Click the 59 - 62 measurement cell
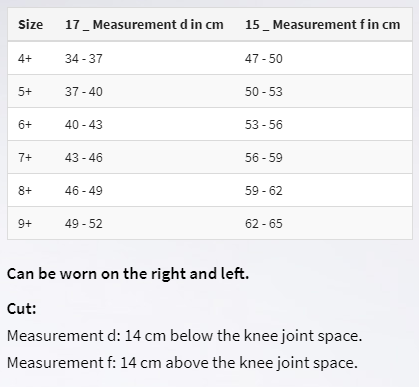This screenshot has height=387, width=419. 264,191
